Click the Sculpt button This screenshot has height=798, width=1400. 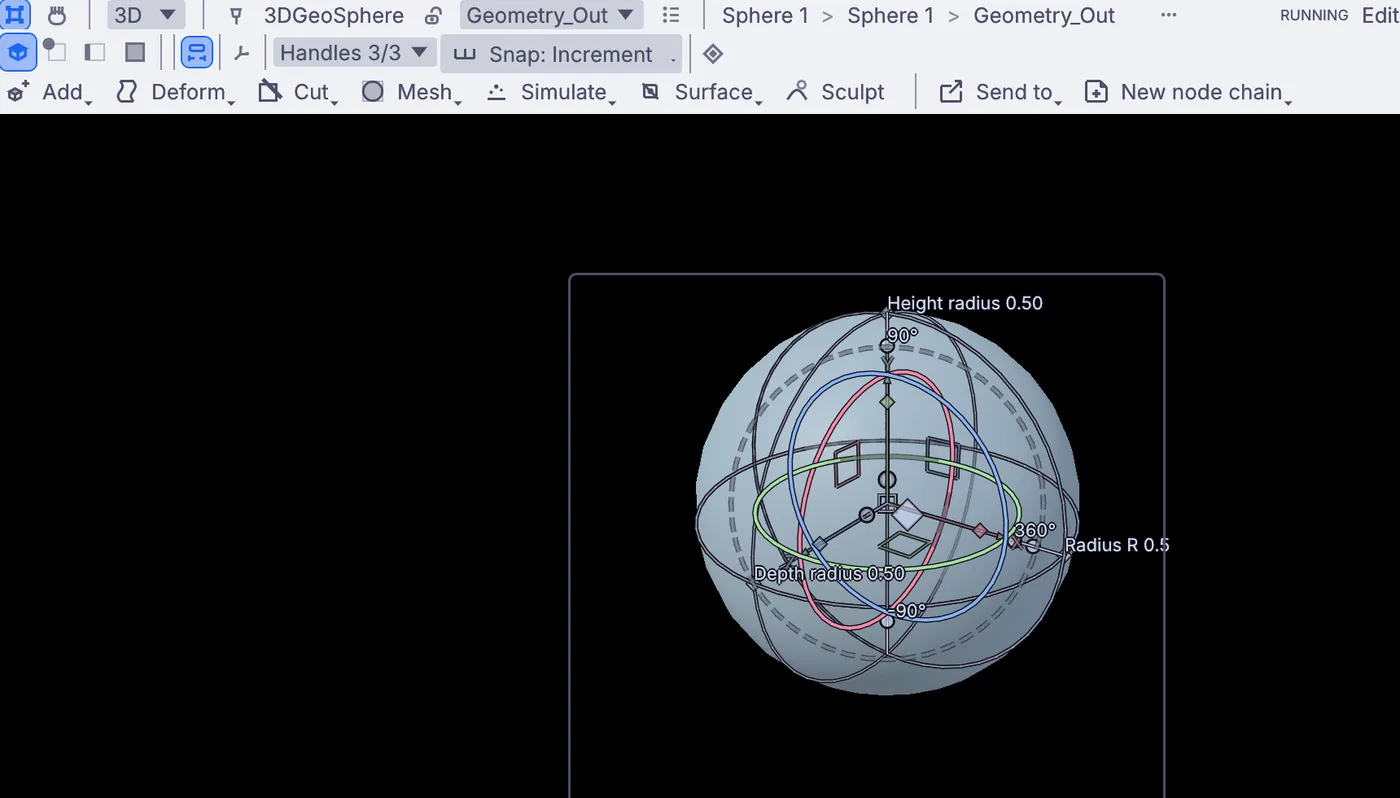(836, 92)
